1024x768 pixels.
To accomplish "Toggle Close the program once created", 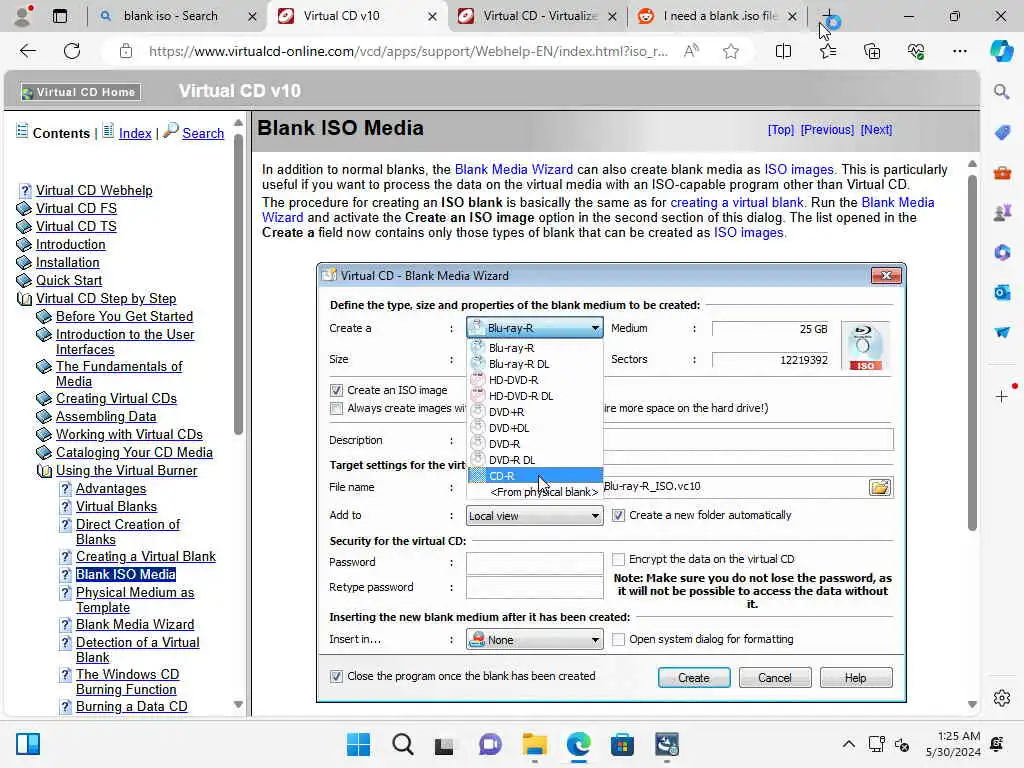I will [336, 677].
